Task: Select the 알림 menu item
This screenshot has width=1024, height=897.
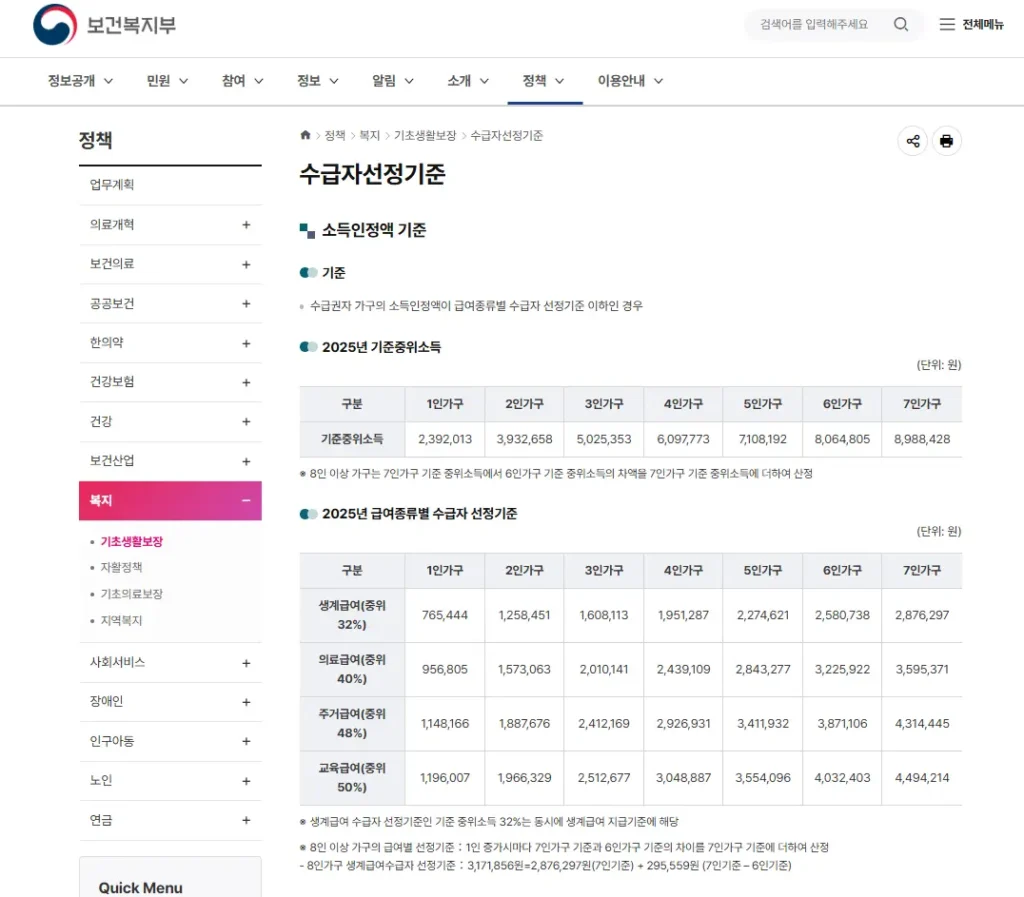Action: pos(384,81)
